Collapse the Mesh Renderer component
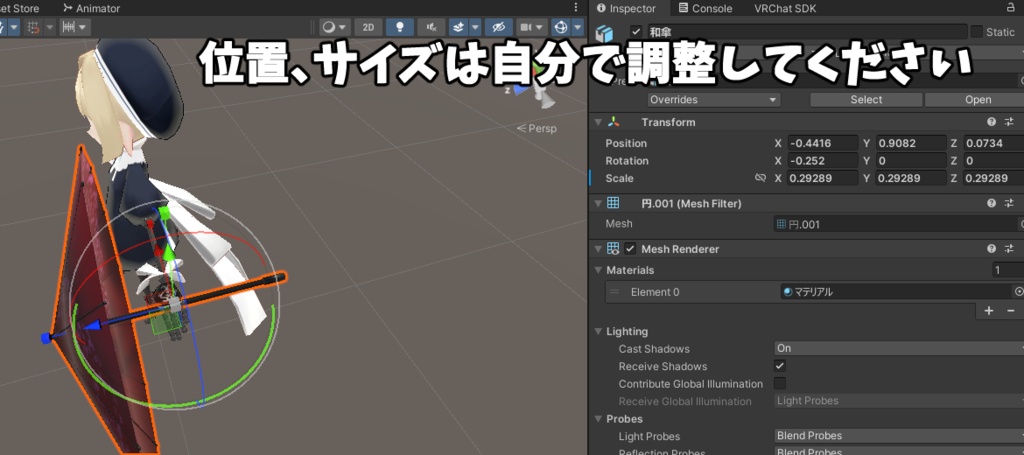The image size is (1024, 455). point(598,249)
